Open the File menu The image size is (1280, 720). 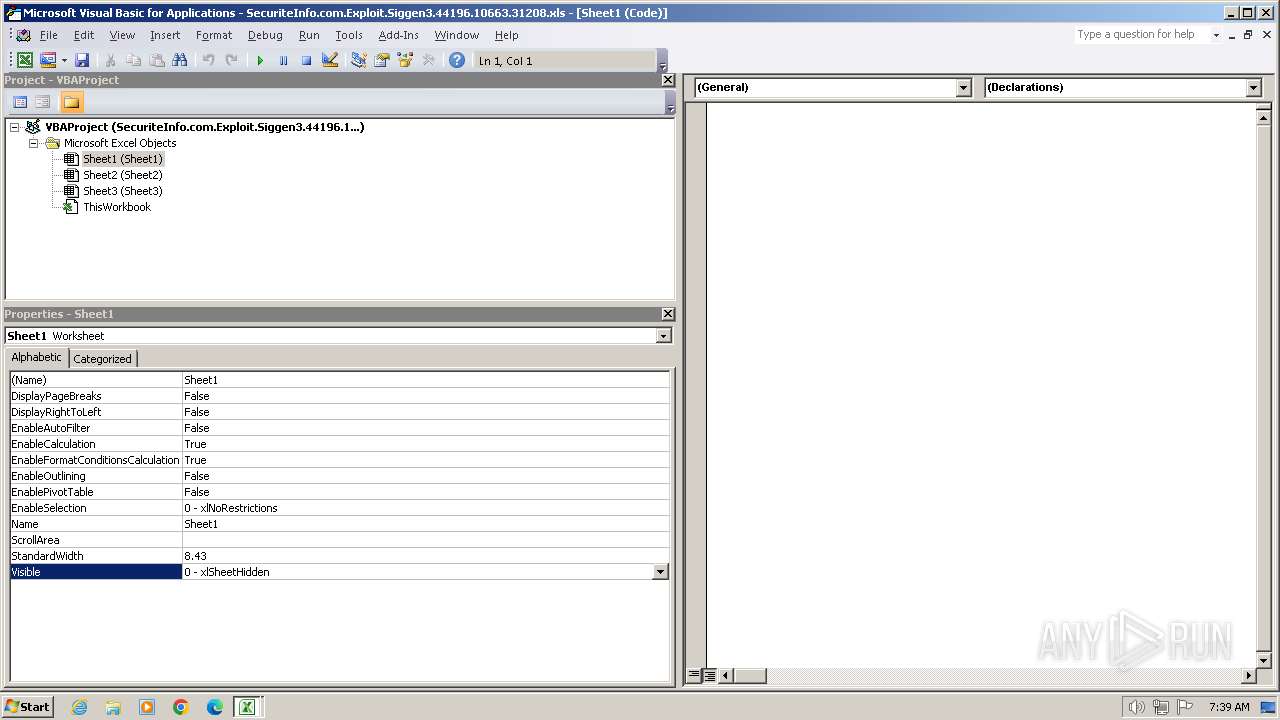(48, 35)
